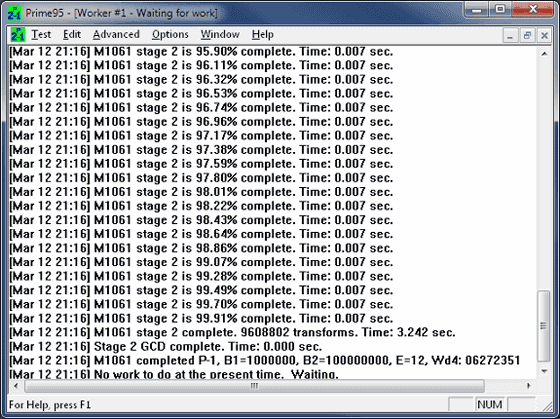Viewport: 560px width, 419px height.
Task: Open the Advanced menu
Action: click(116, 35)
